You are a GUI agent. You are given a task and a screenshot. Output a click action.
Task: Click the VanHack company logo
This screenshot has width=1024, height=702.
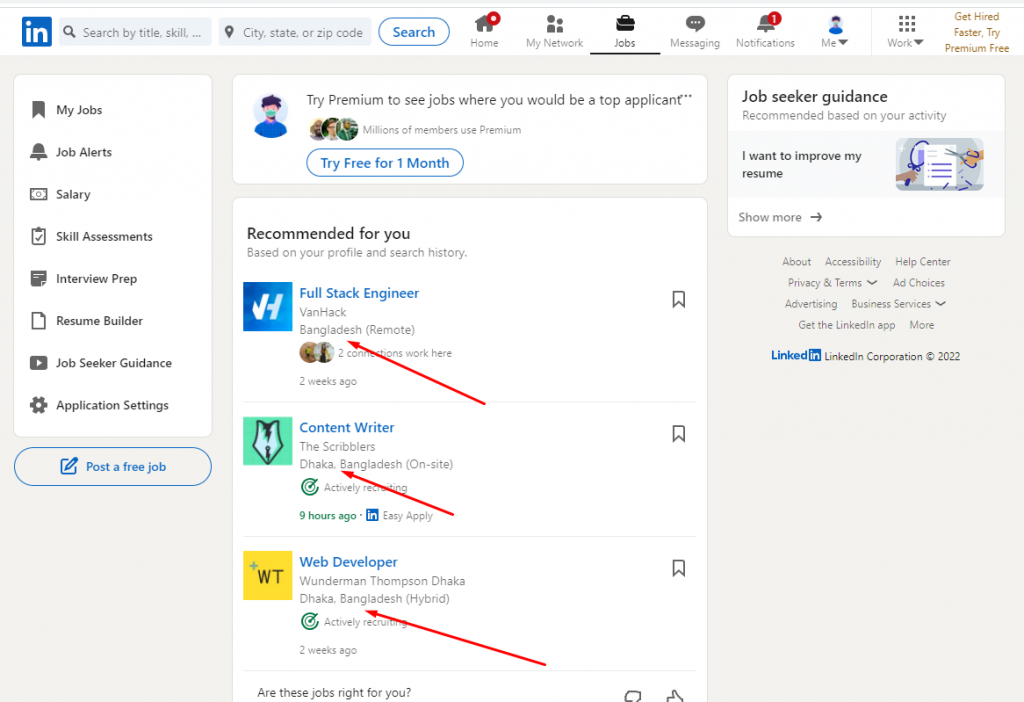click(x=268, y=306)
